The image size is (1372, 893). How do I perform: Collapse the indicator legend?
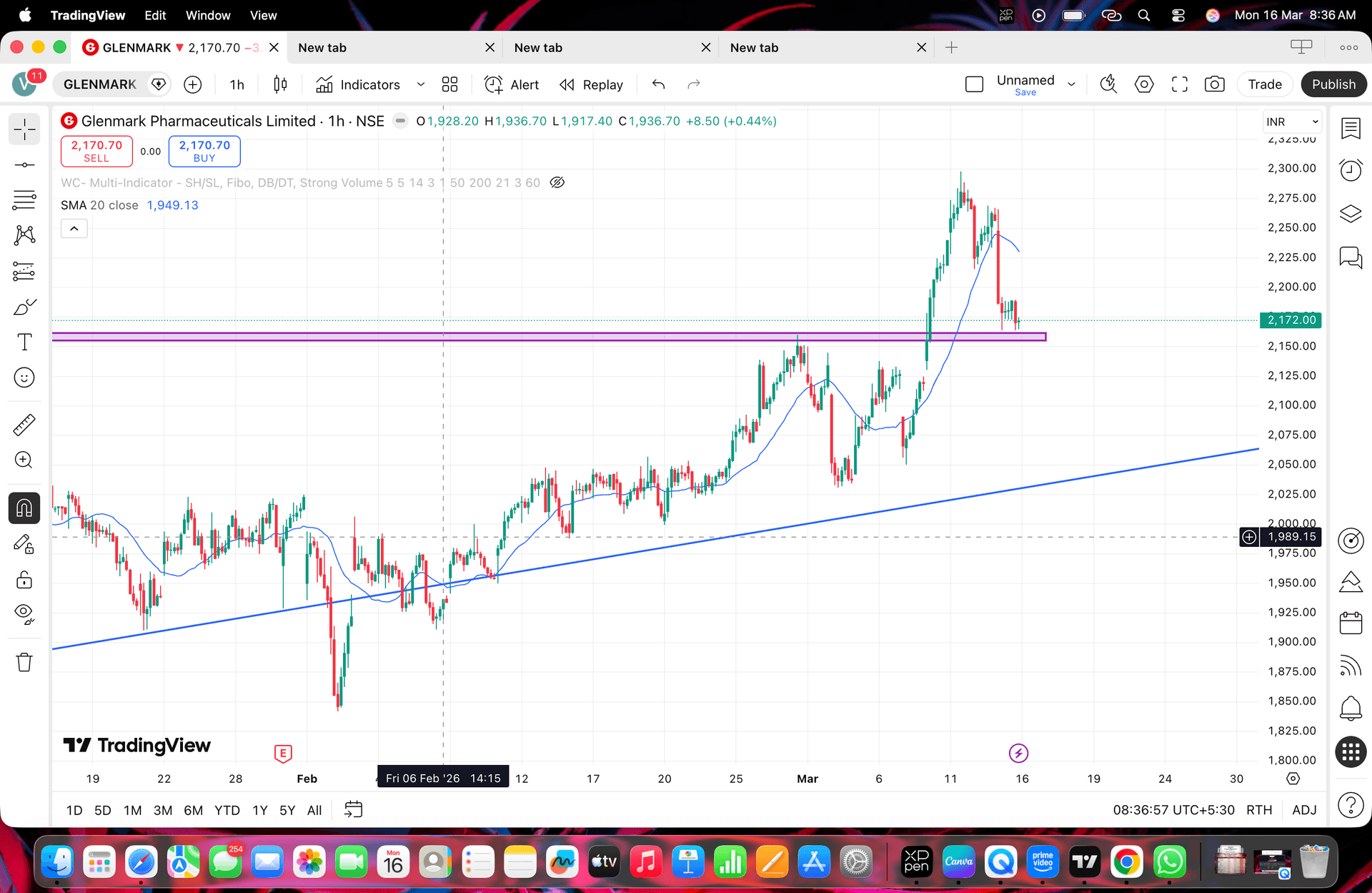74,229
